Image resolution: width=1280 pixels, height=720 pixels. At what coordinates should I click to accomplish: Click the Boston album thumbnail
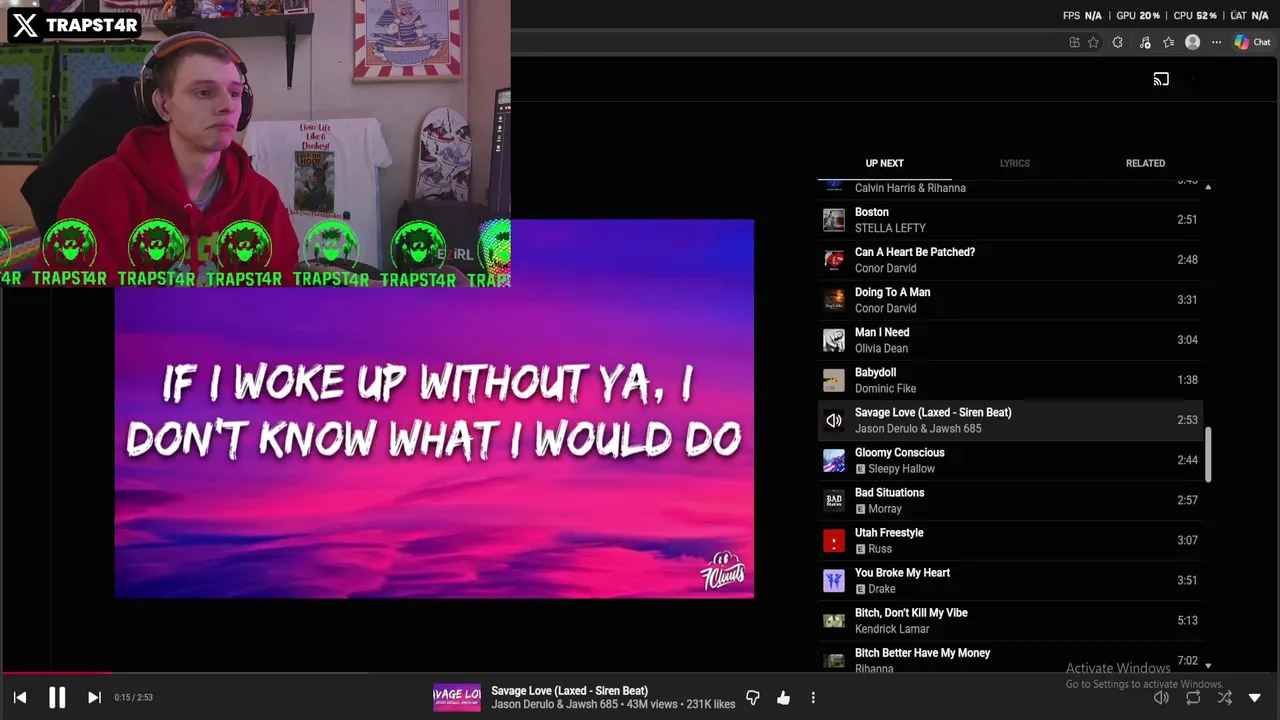coord(833,220)
